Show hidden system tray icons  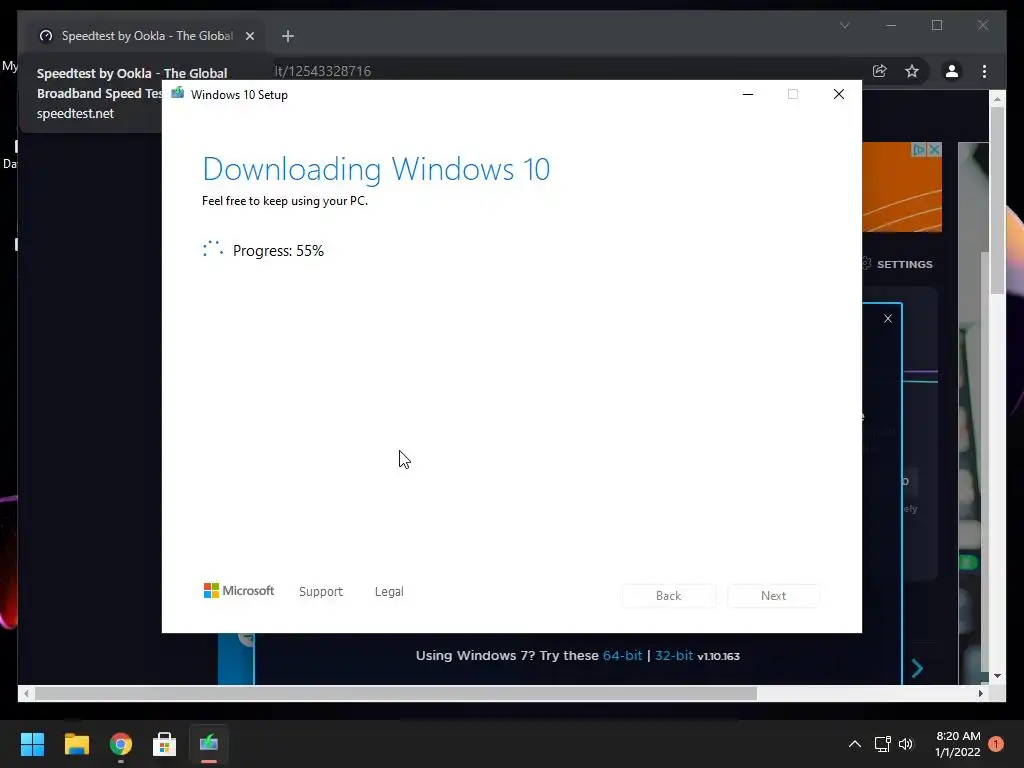coord(854,744)
